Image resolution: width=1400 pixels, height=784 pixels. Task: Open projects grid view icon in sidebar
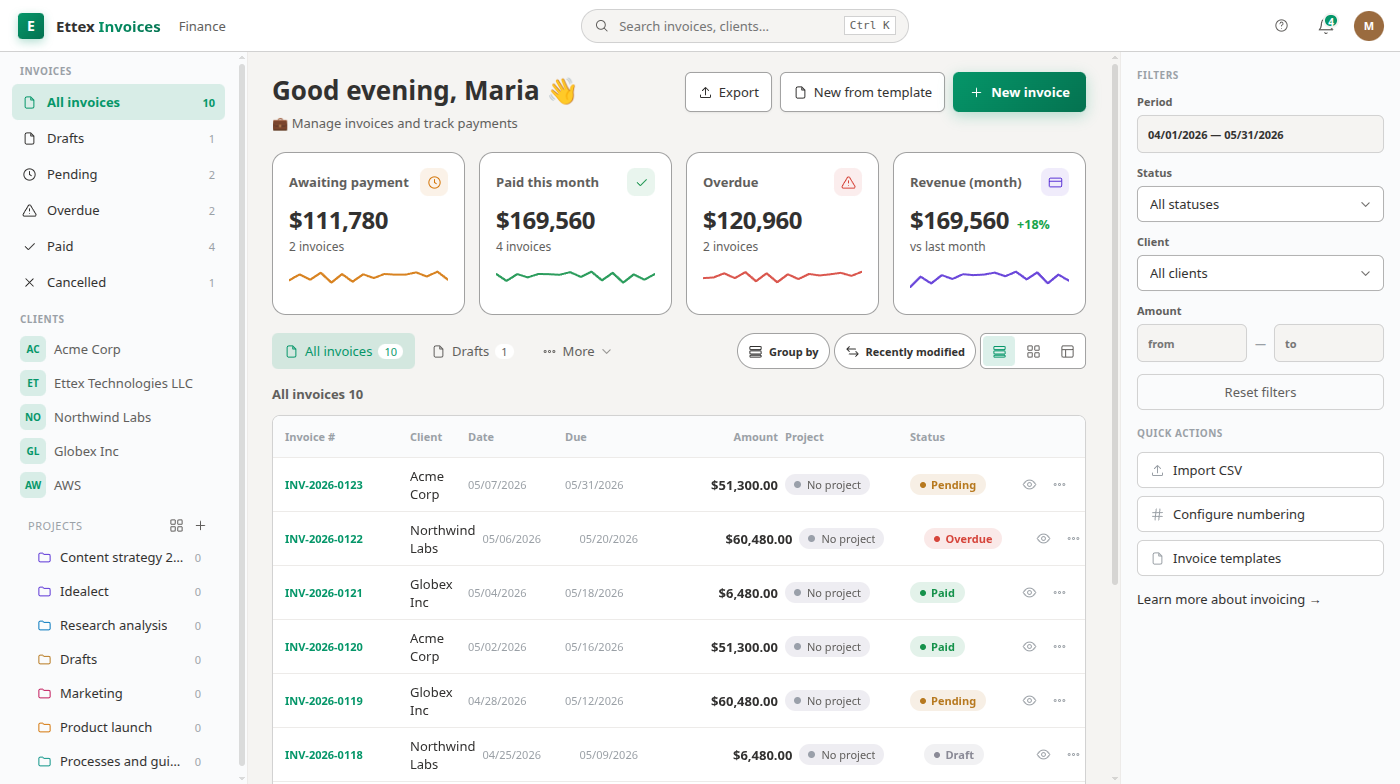[x=177, y=526]
